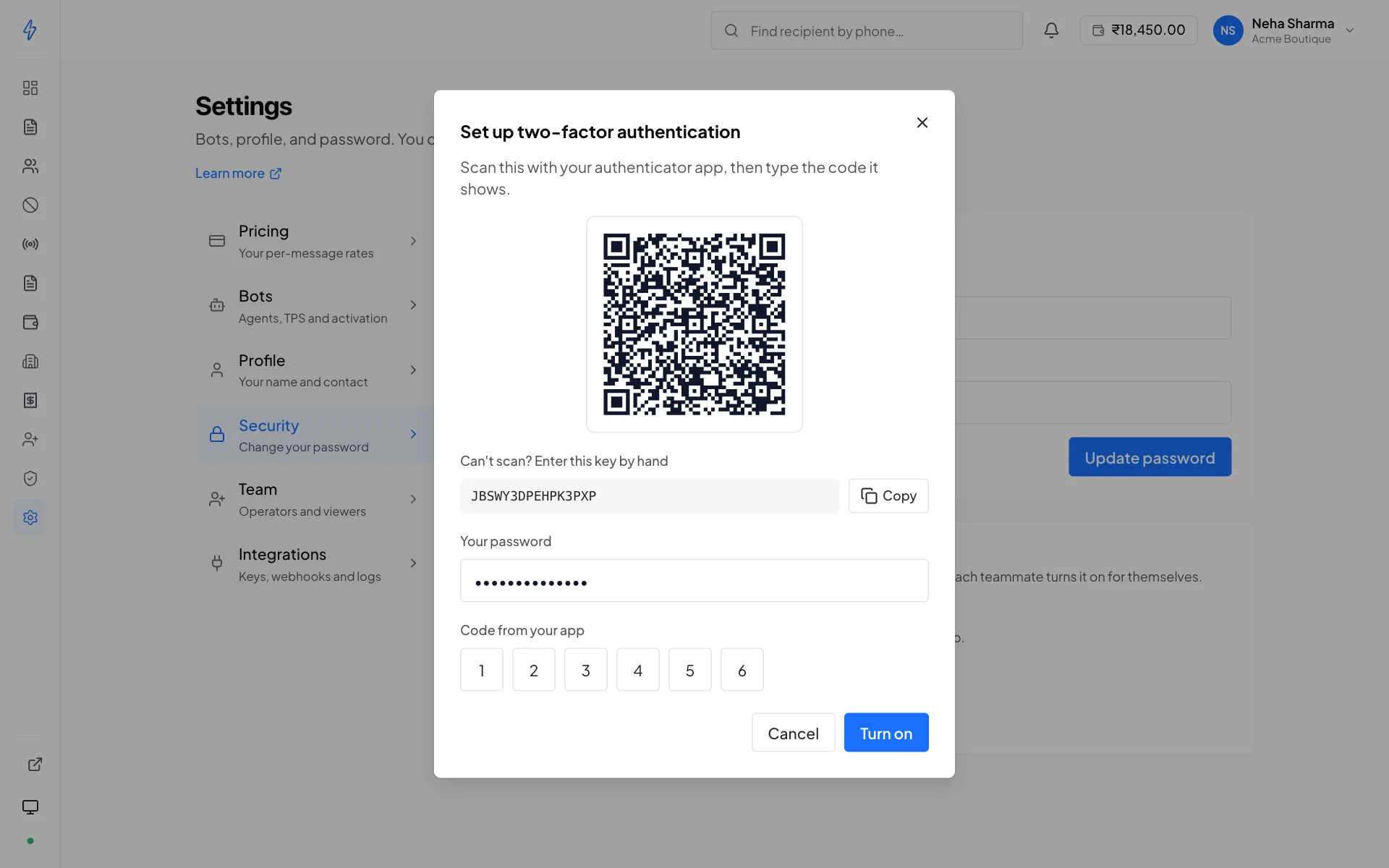Expand the Bots row chevron
Image resolution: width=1389 pixels, height=868 pixels.
point(413,305)
